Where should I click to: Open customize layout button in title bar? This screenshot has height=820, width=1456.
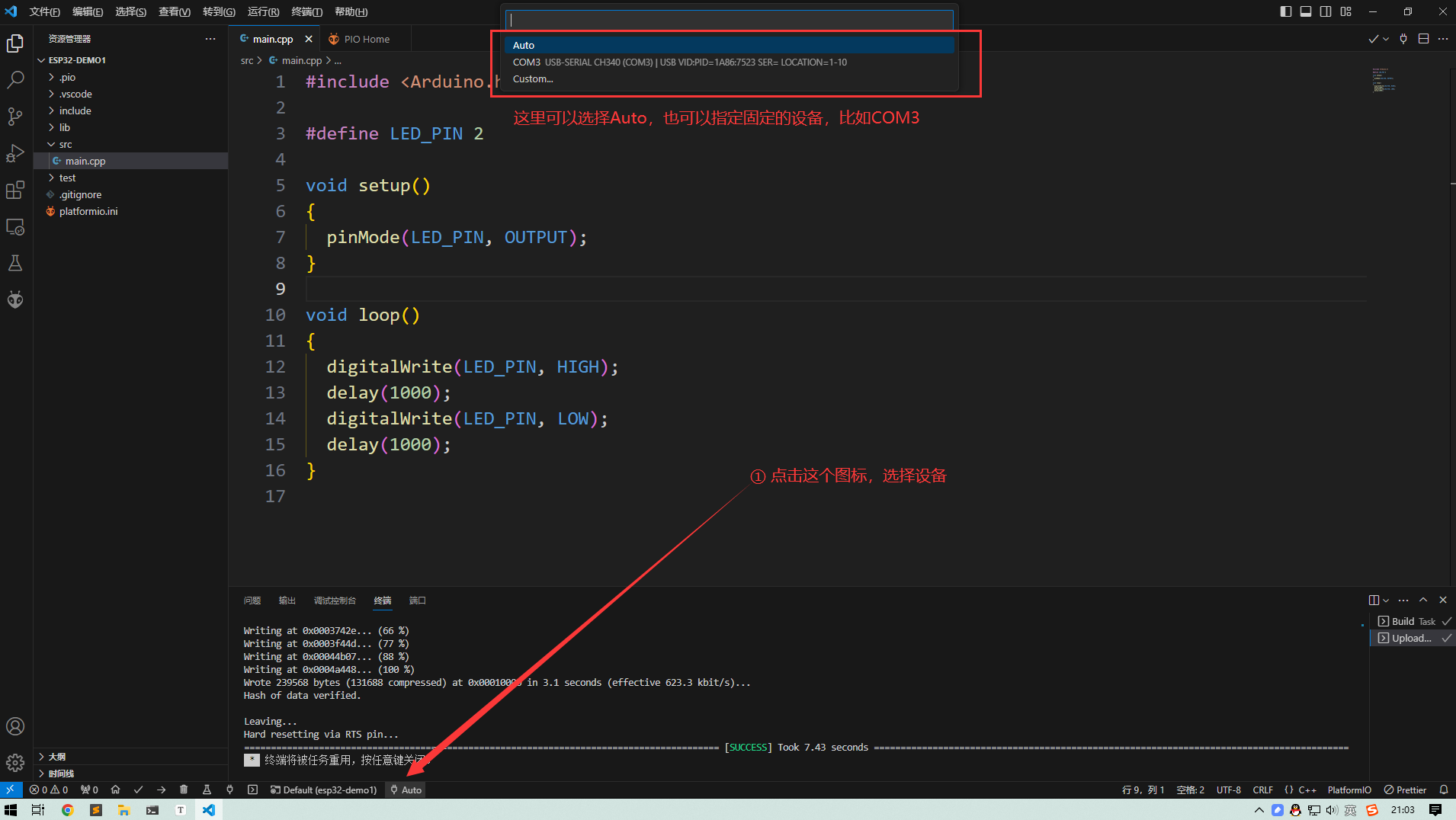tap(1346, 11)
